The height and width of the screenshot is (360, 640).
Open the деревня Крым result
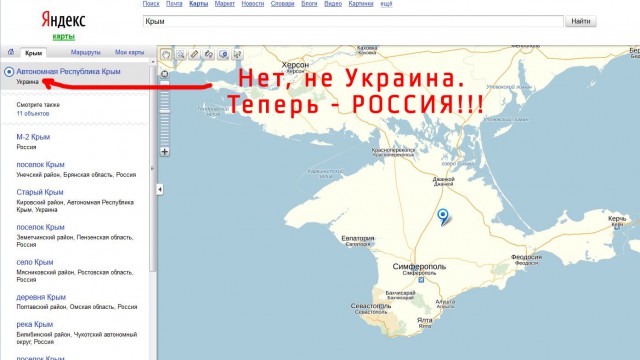(41, 297)
